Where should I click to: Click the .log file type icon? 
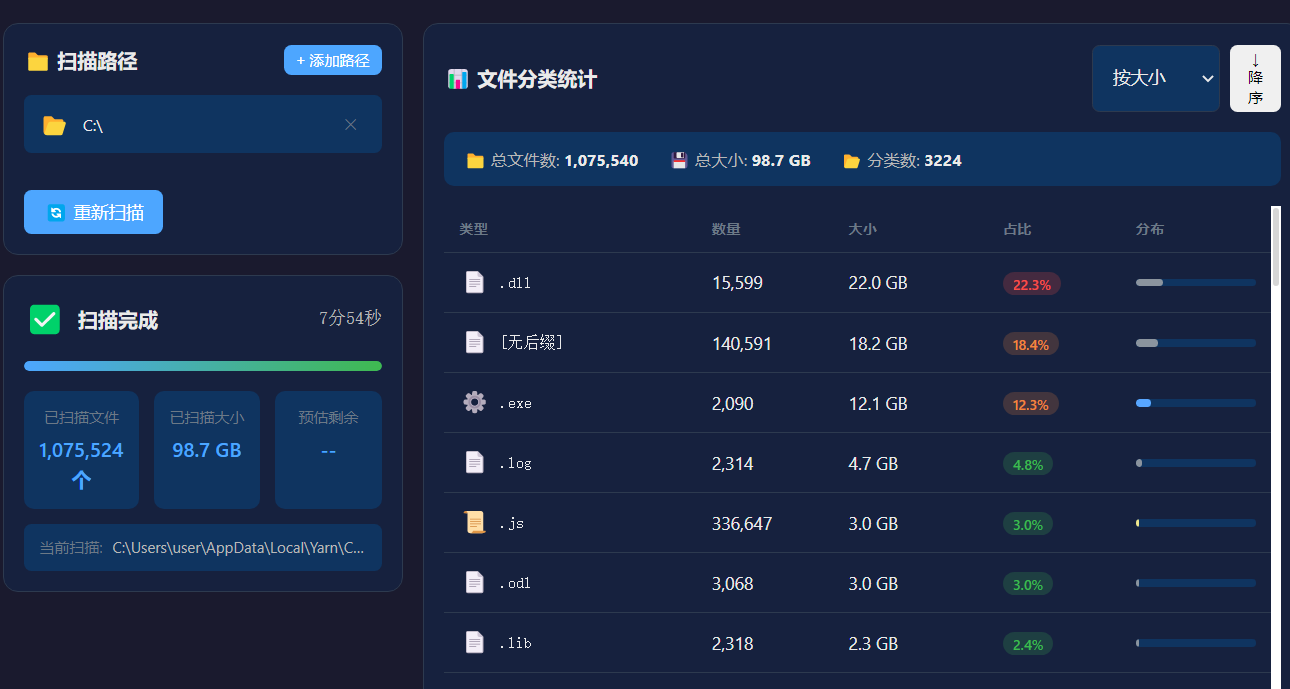point(475,463)
